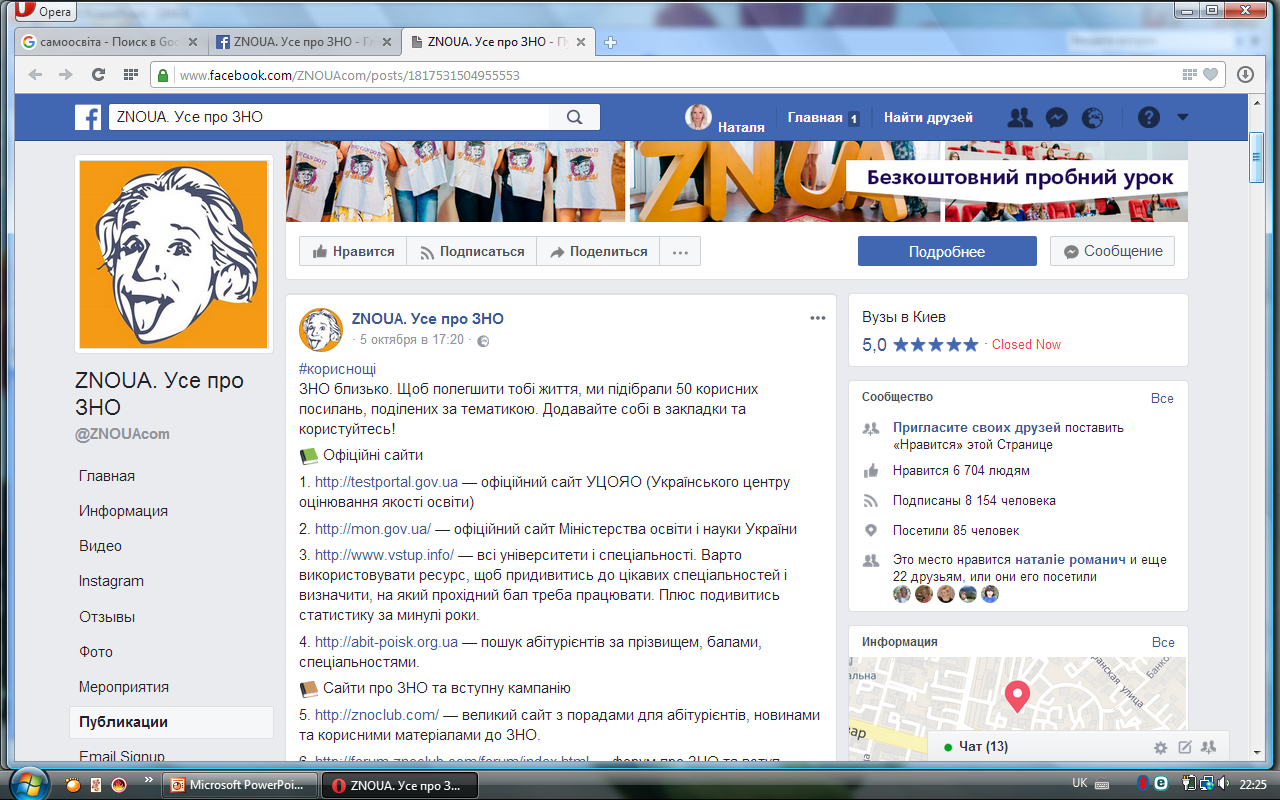Screen dimensions: 1280x800
Task: Click the Facebook search field
Action: coord(329,117)
